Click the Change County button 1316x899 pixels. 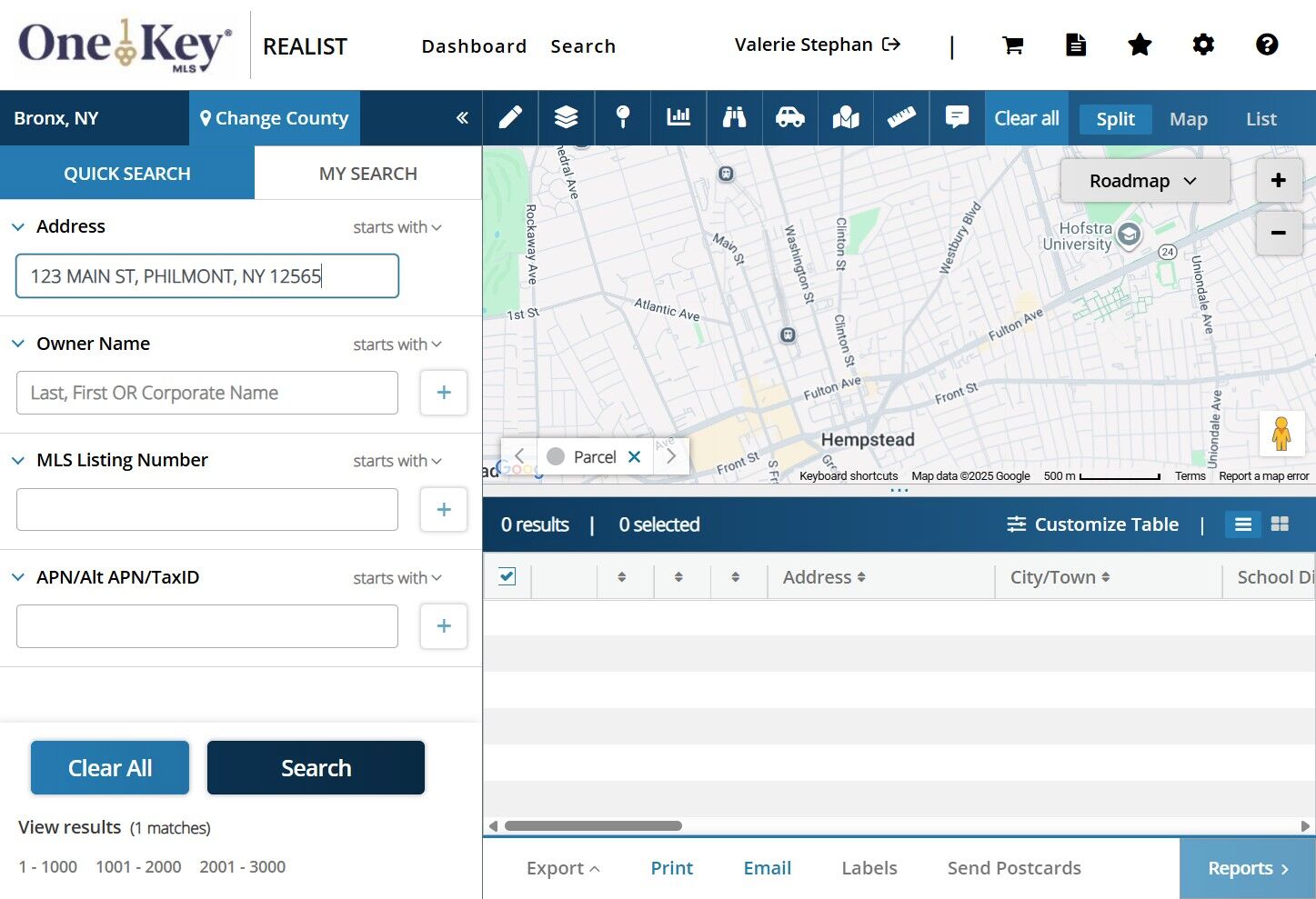click(x=275, y=118)
